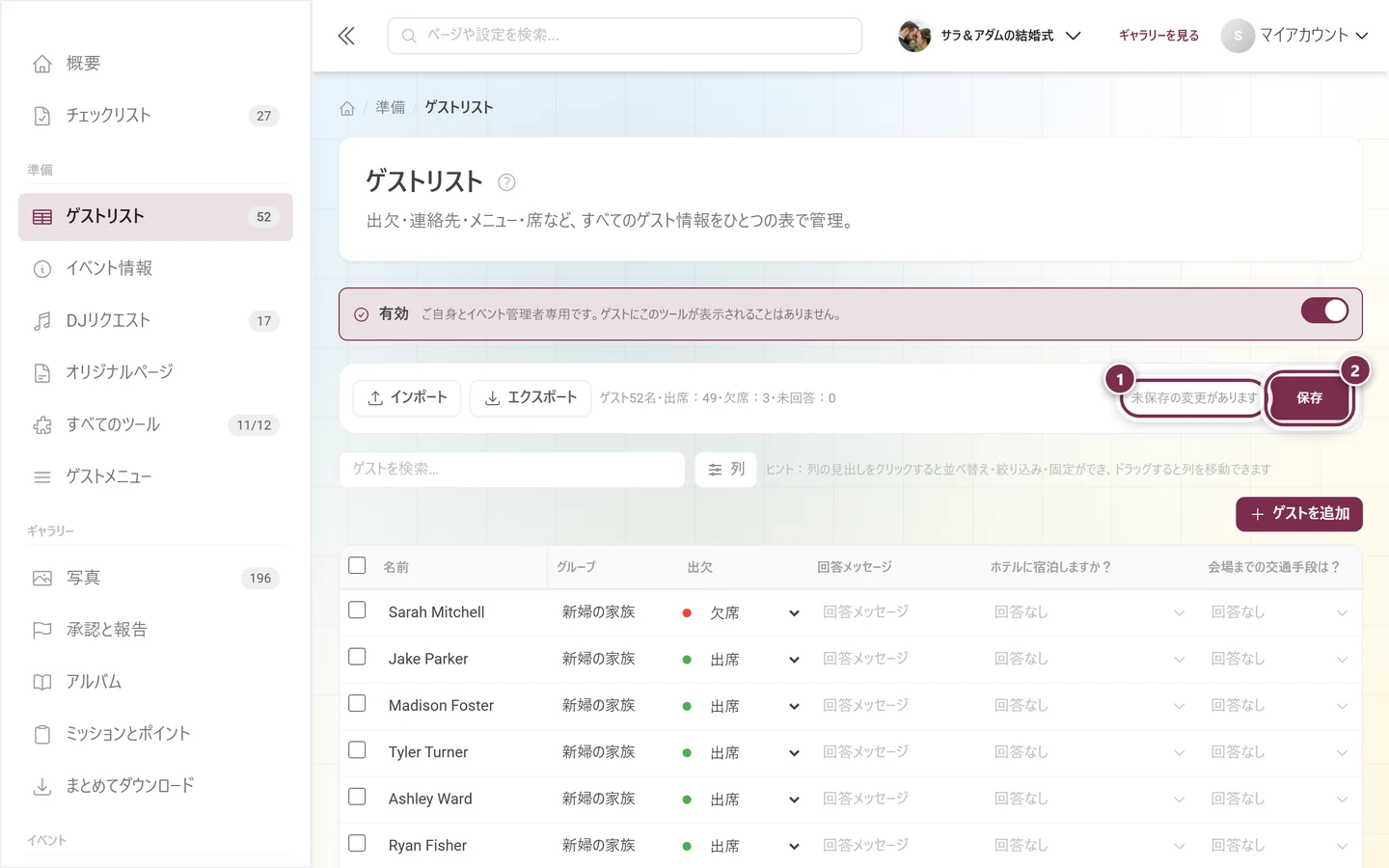The image size is (1389, 868).
Task: Open 写真 gallery menu item
Action: point(155,579)
